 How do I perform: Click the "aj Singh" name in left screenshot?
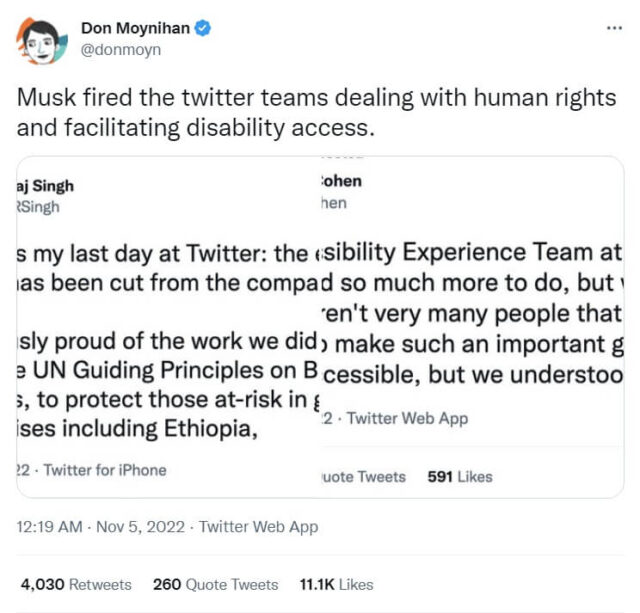46,186
